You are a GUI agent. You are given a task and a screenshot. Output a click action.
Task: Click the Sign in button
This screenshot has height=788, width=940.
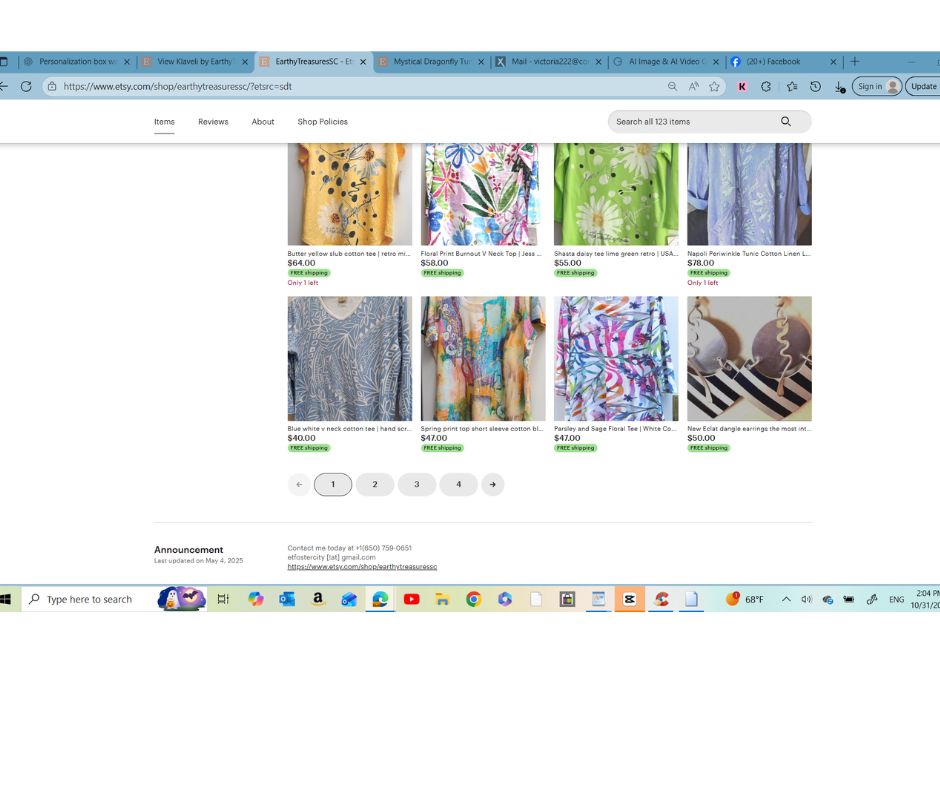tap(877, 86)
